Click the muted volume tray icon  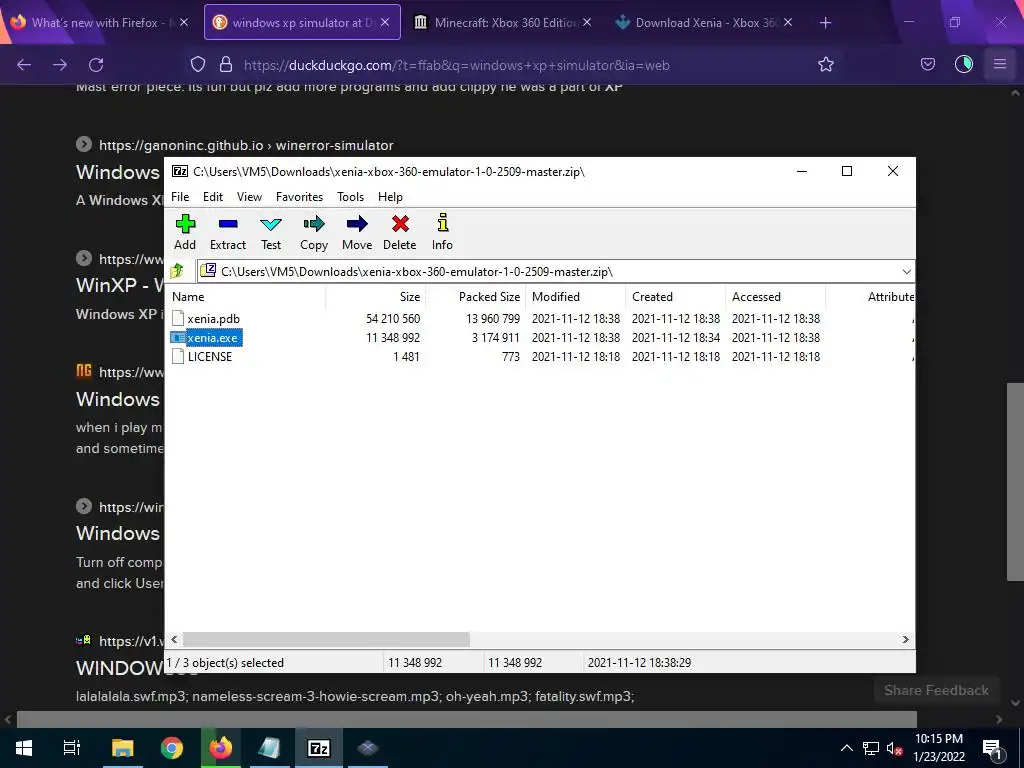click(x=895, y=748)
